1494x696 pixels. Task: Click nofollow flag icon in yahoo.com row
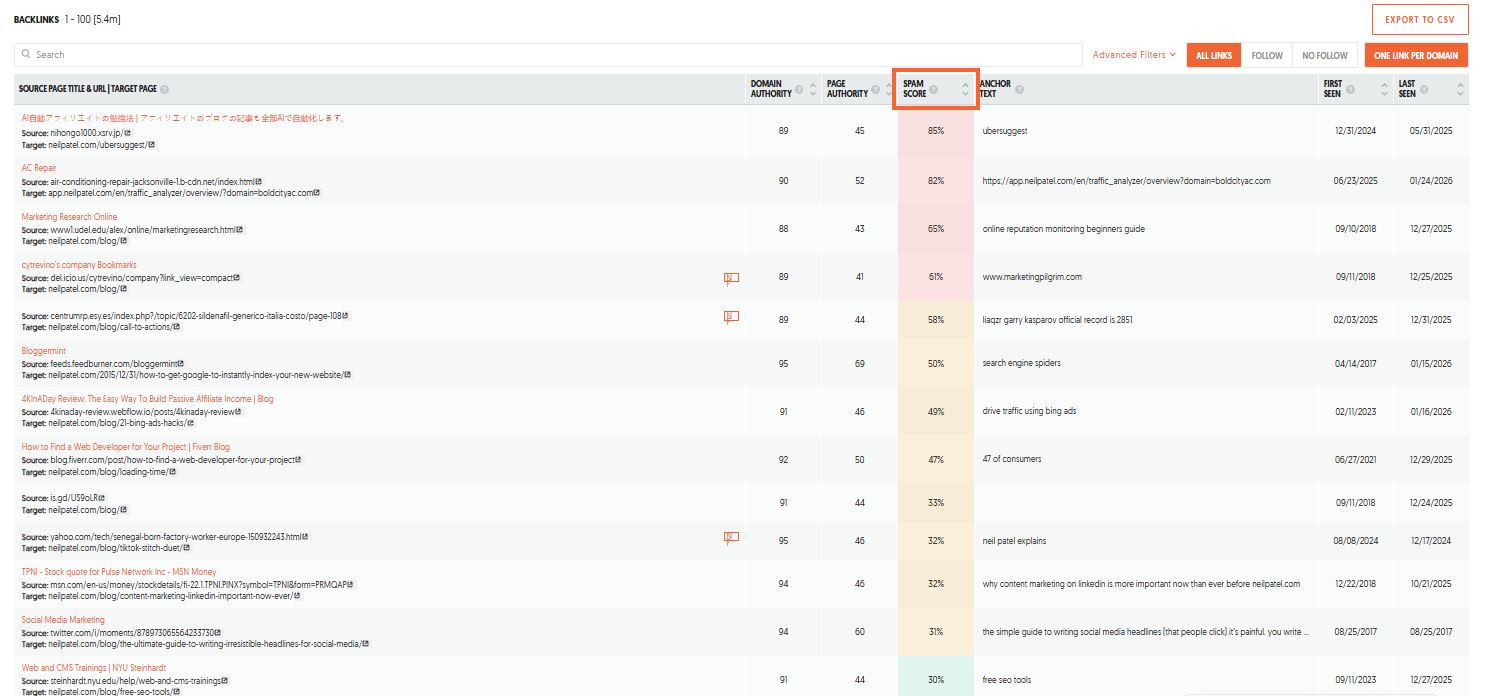point(731,538)
